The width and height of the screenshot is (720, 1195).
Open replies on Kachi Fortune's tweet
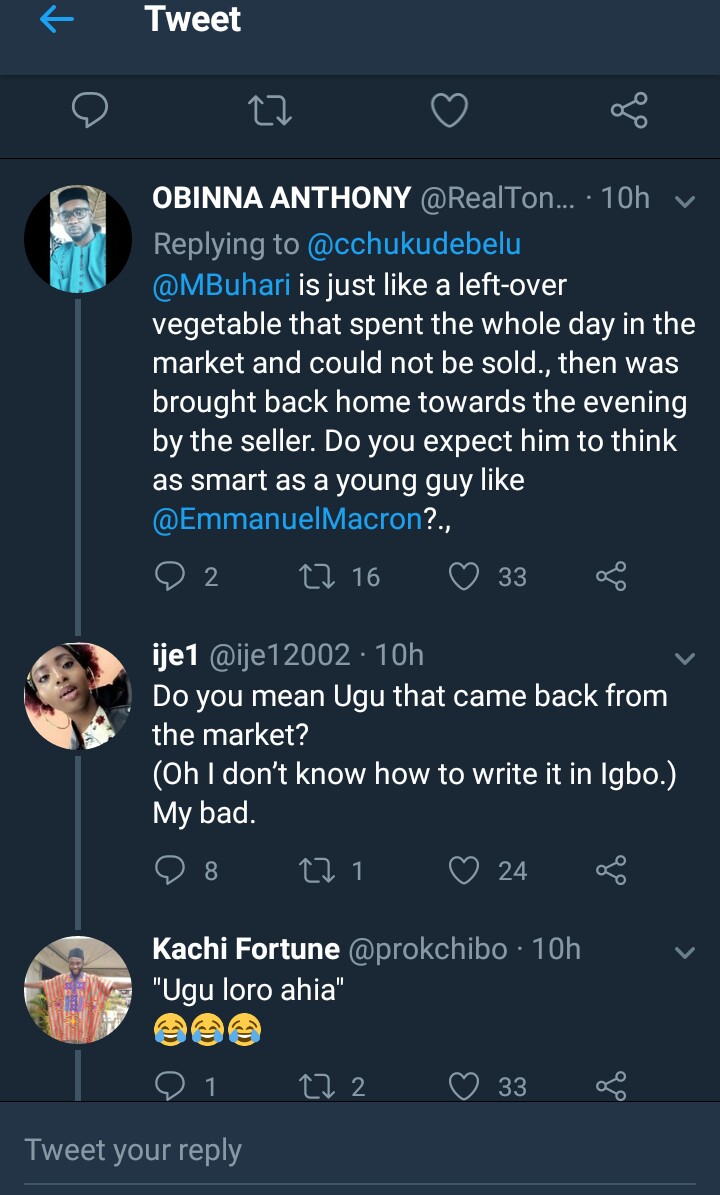[171, 1086]
